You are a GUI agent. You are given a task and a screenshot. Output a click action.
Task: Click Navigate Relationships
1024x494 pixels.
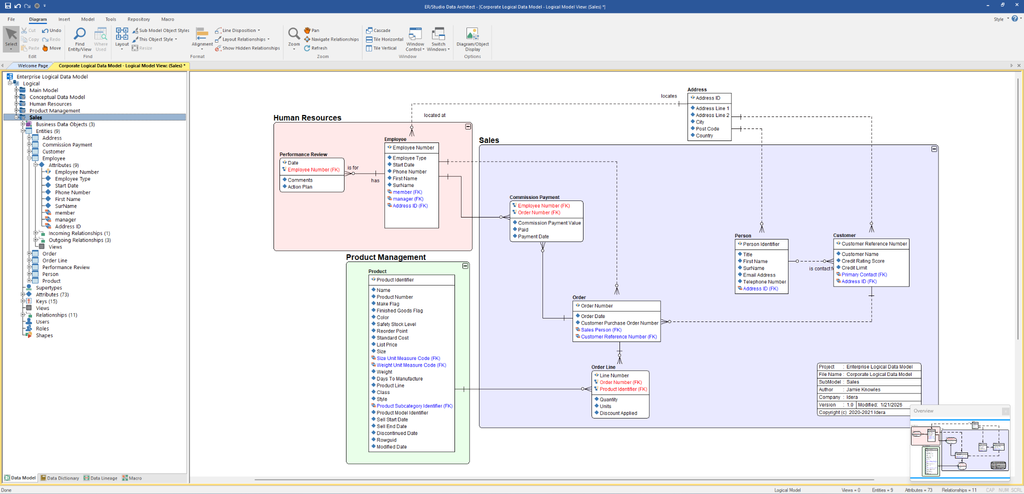(331, 39)
